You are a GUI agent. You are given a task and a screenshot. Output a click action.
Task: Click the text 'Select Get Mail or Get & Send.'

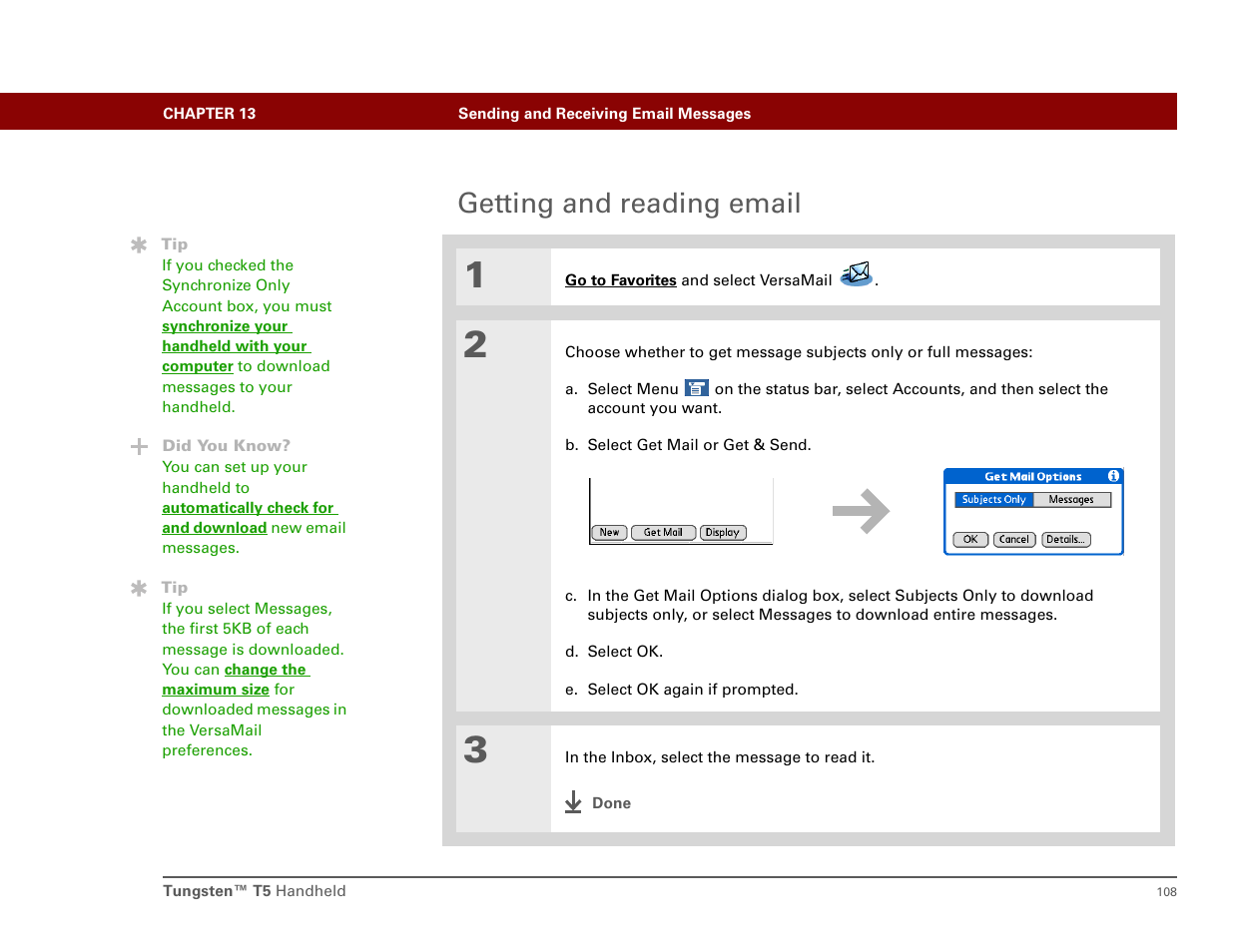(699, 445)
